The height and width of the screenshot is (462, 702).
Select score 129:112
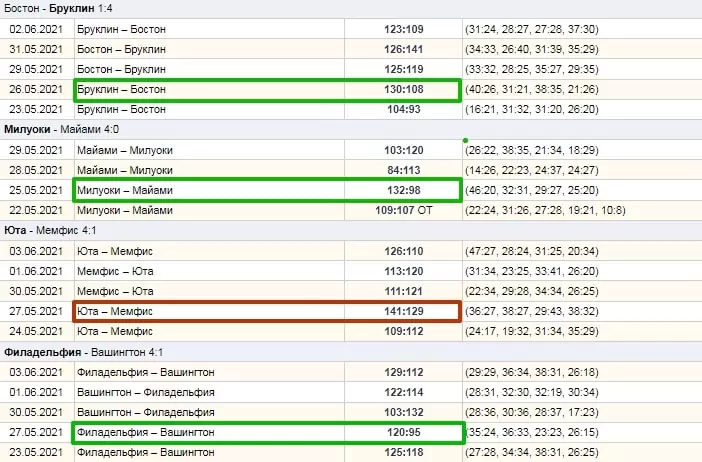pos(403,372)
